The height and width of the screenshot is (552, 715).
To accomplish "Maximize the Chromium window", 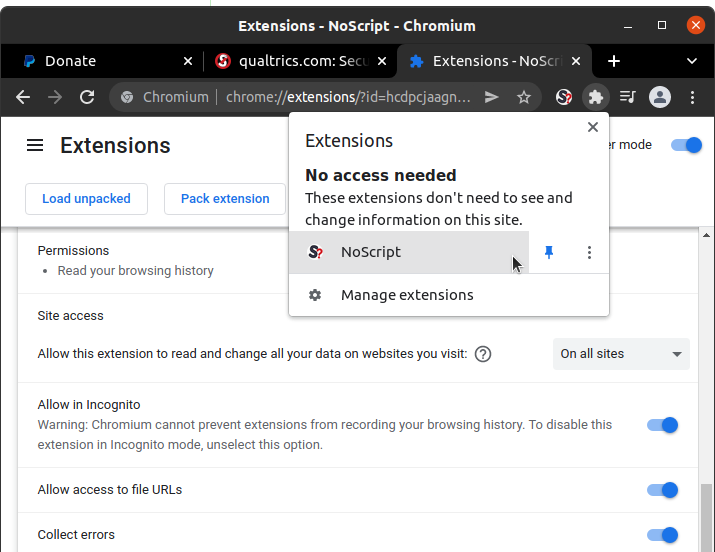I will pos(662,26).
